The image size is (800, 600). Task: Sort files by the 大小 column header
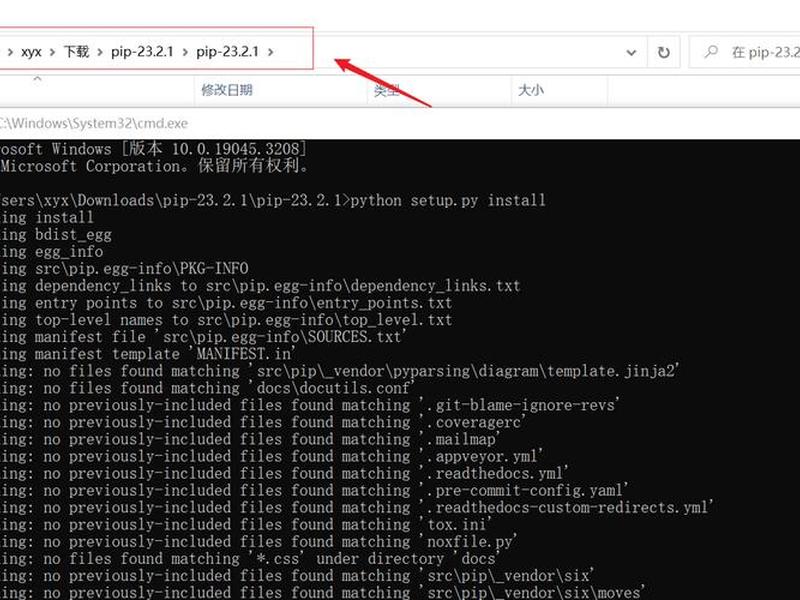pyautogui.click(x=531, y=90)
